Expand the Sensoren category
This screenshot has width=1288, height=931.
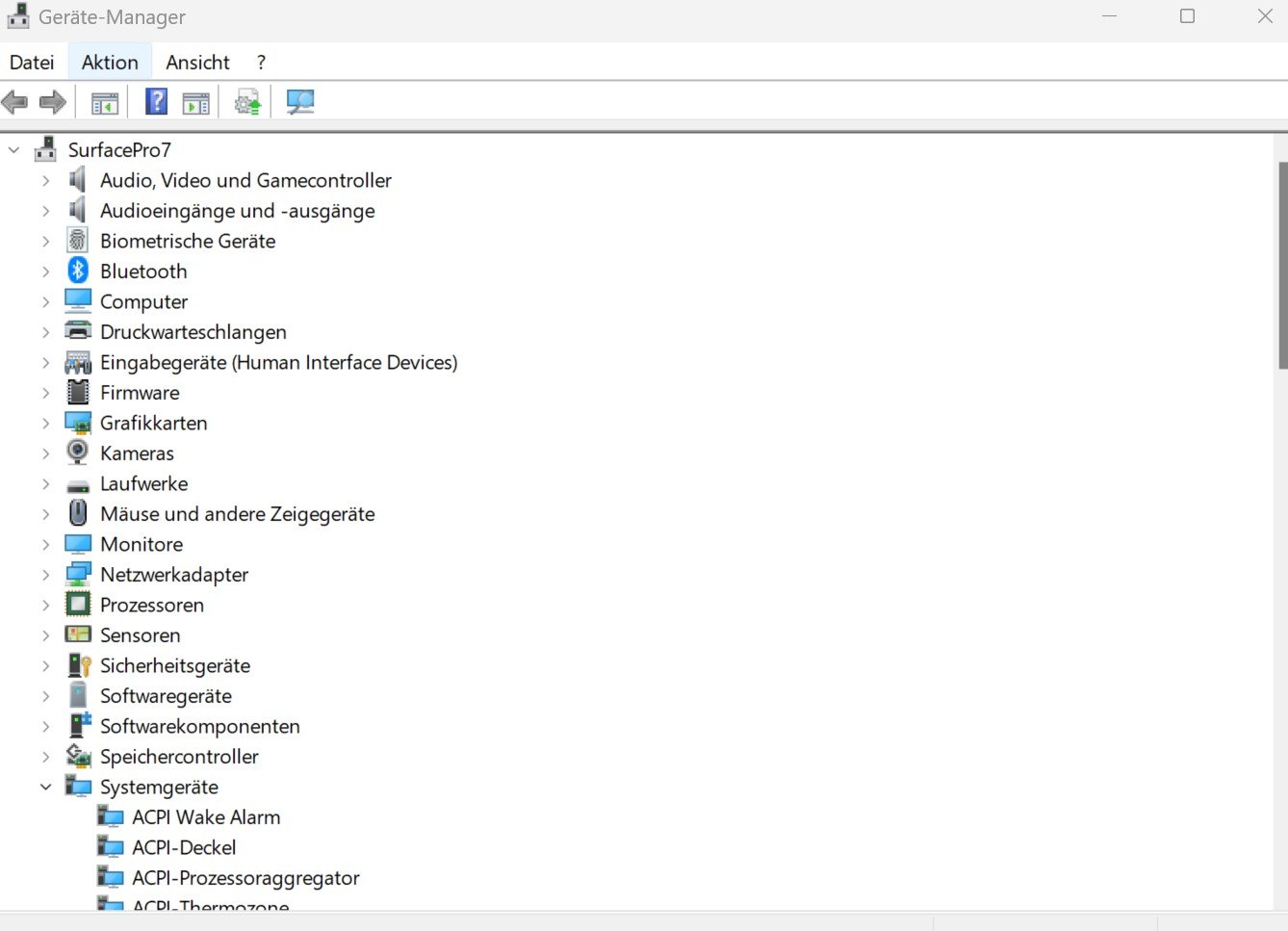[x=45, y=635]
